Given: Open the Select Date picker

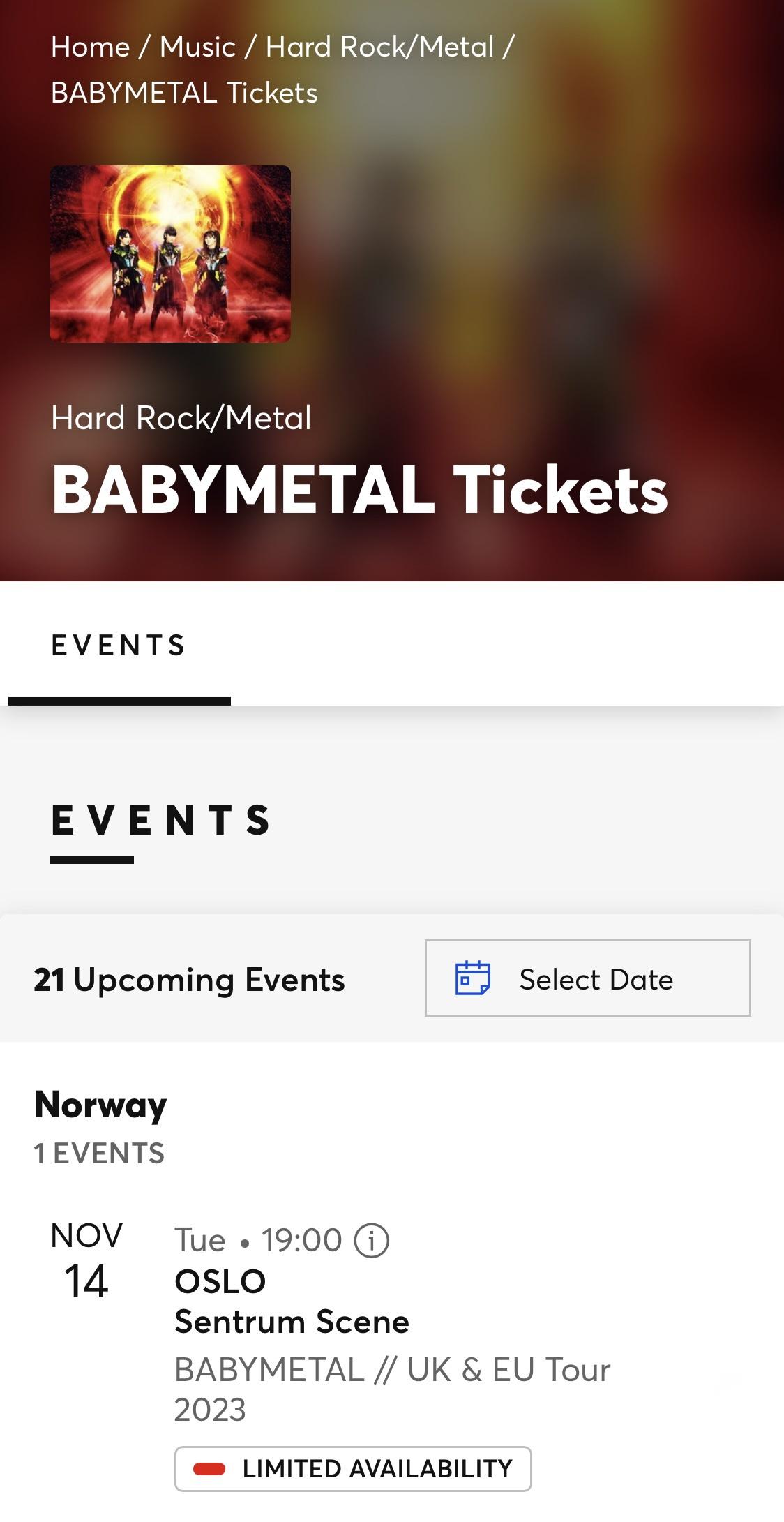Looking at the screenshot, I should click(x=587, y=978).
